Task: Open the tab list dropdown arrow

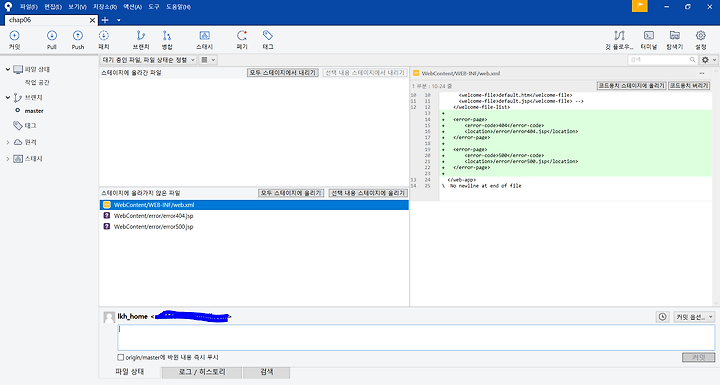Action: [x=118, y=20]
